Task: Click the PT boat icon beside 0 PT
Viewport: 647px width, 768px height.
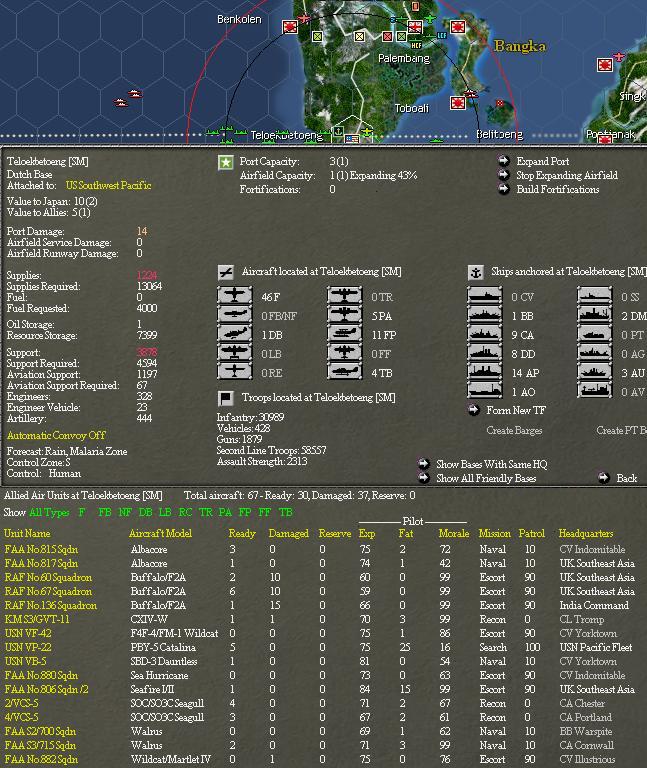Action: click(x=595, y=333)
